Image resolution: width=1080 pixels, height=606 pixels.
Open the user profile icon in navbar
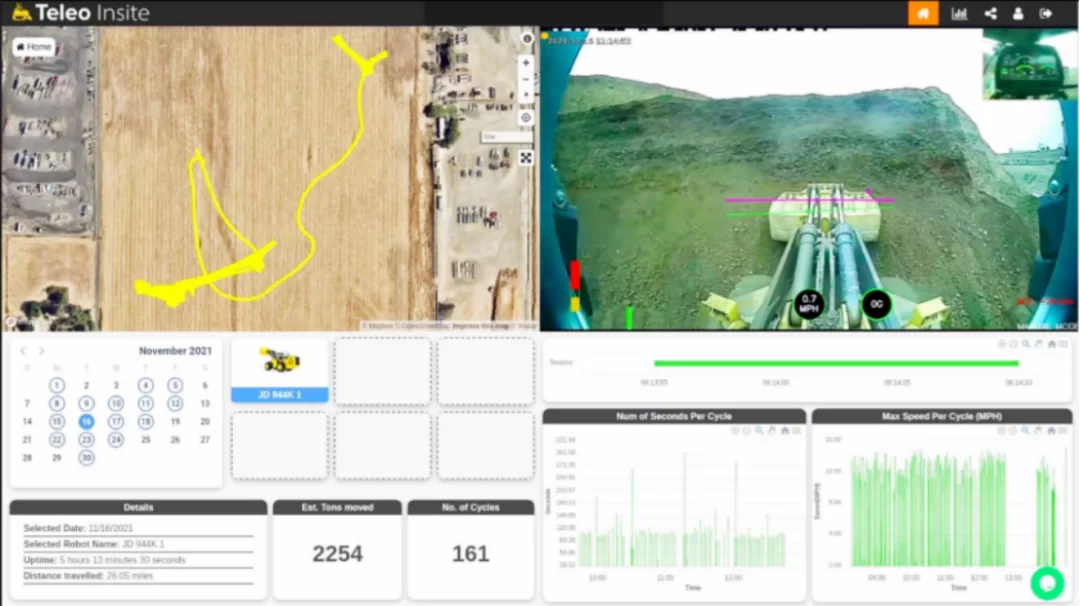point(1018,13)
